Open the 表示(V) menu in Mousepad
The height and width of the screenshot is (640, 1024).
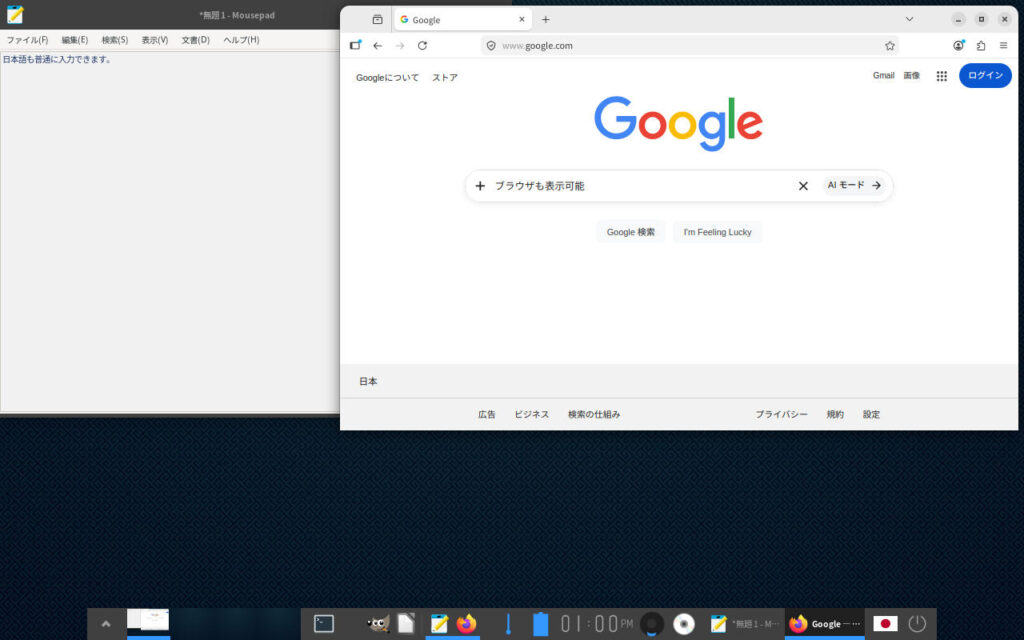tap(155, 40)
